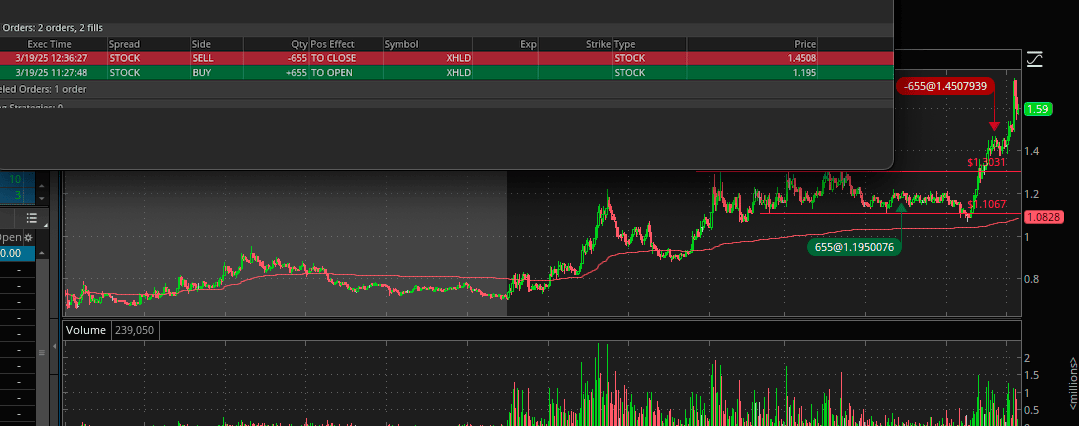
Task: Click the current price label 1.59
Action: 1037,109
